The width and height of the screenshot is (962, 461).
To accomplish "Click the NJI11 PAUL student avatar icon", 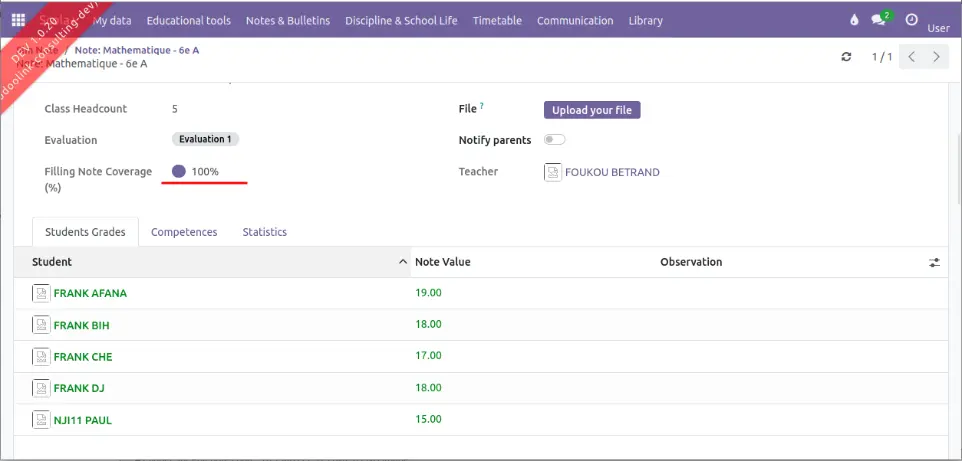I will [41, 420].
